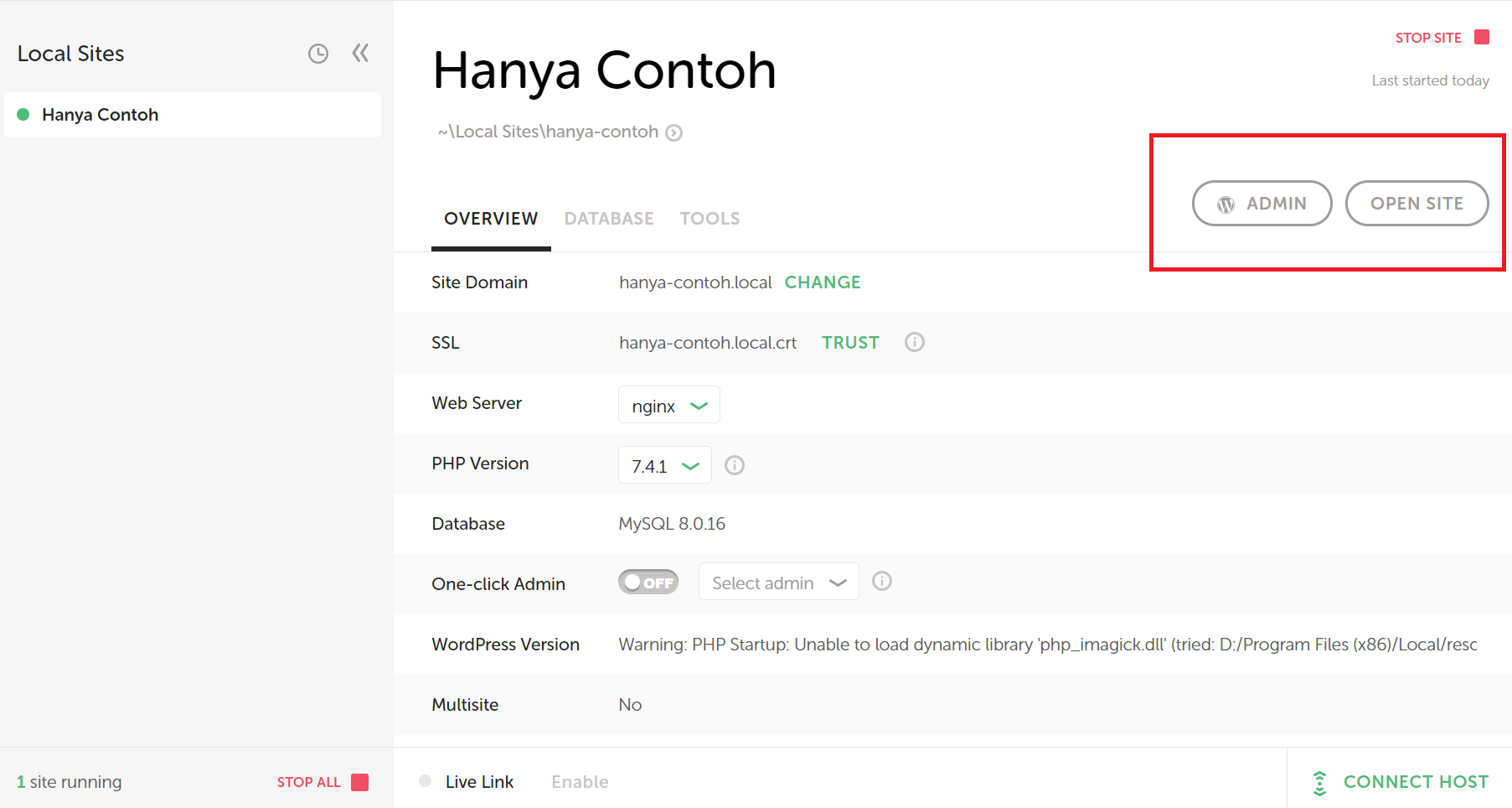Open the Web Server nginx dropdown
The image size is (1512, 808).
668,405
